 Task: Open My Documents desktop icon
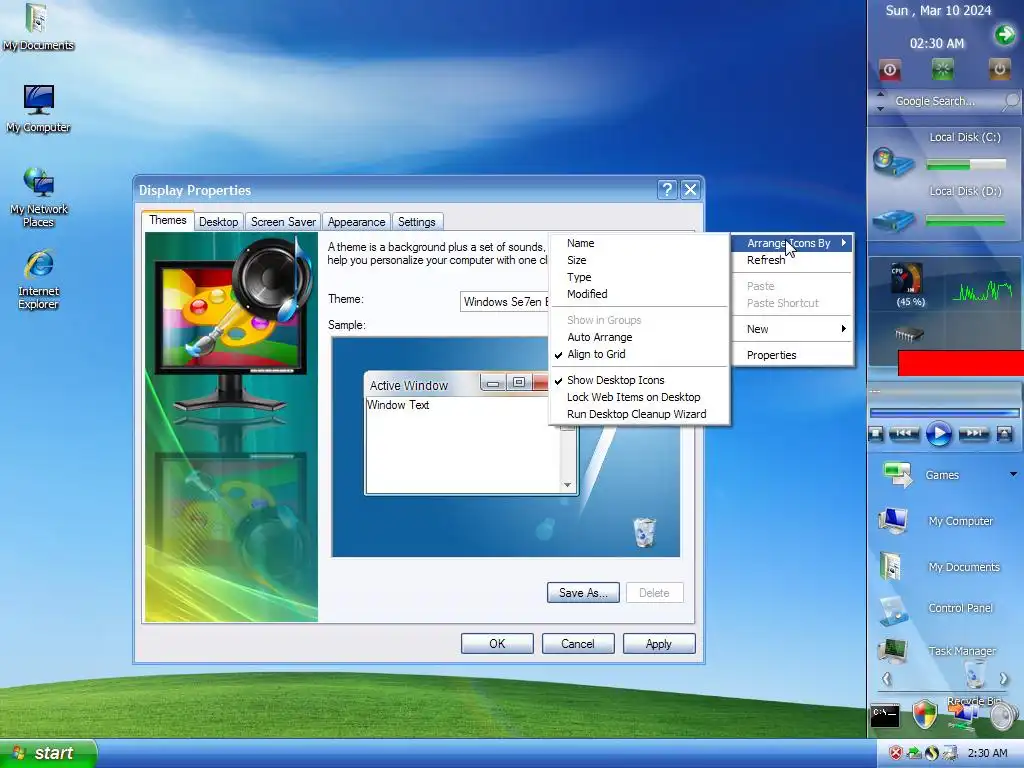38,27
